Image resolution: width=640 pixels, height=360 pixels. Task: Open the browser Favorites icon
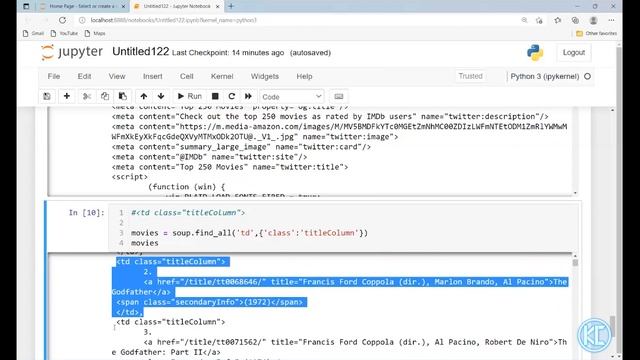click(x=558, y=20)
